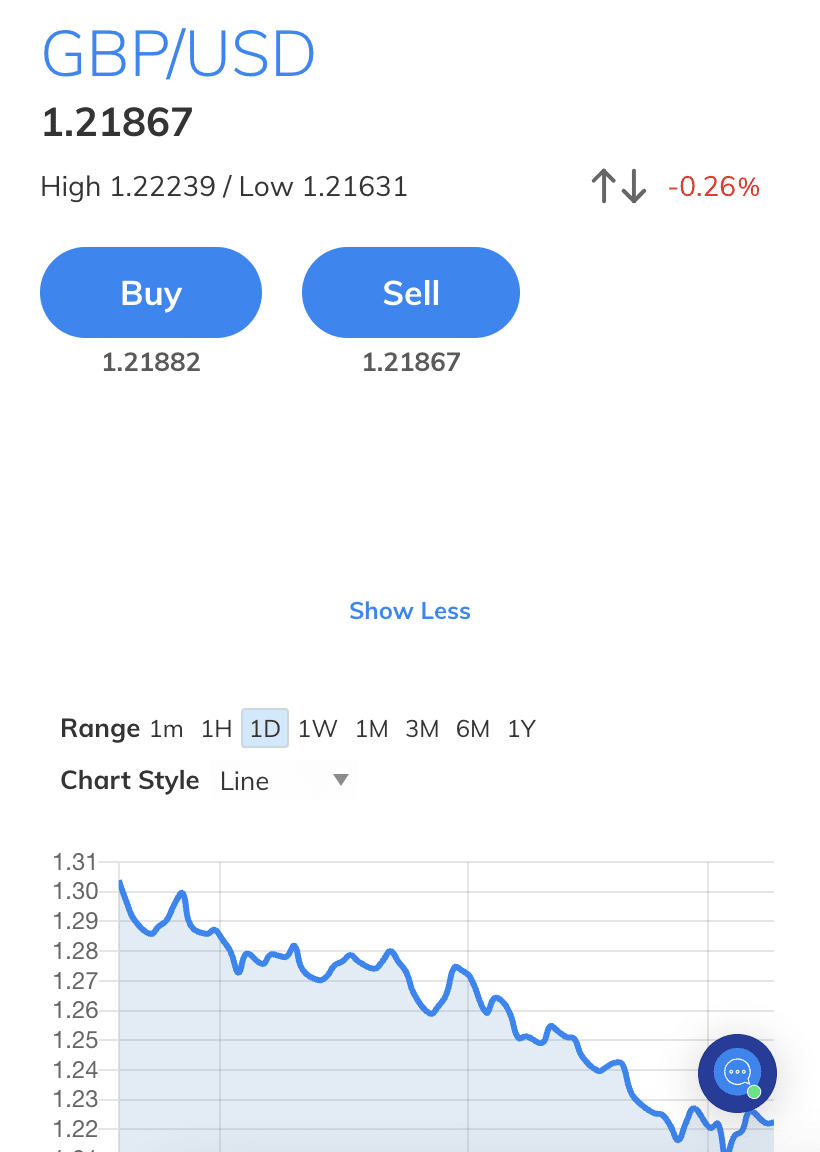Click the GBP/USD title heading
This screenshot has height=1152, width=820.
178,55
